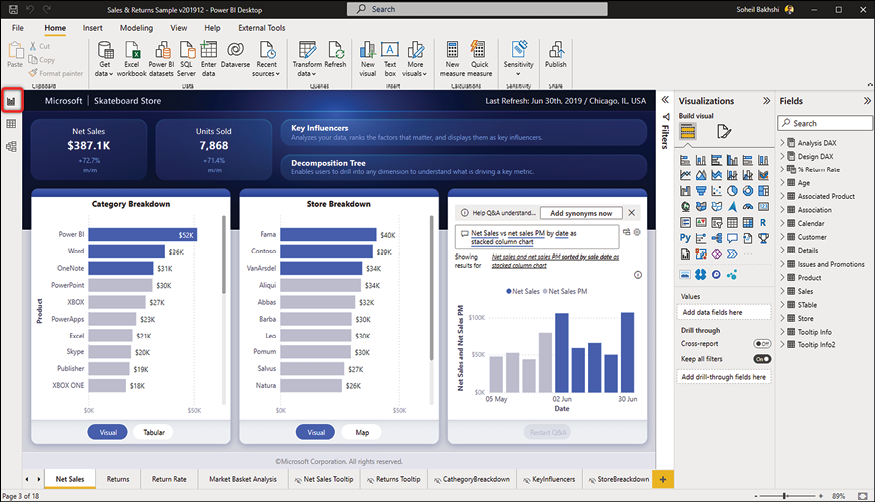This screenshot has width=875, height=502.
Task: Open the Market Basket Analysis page tab
Action: coord(243,479)
